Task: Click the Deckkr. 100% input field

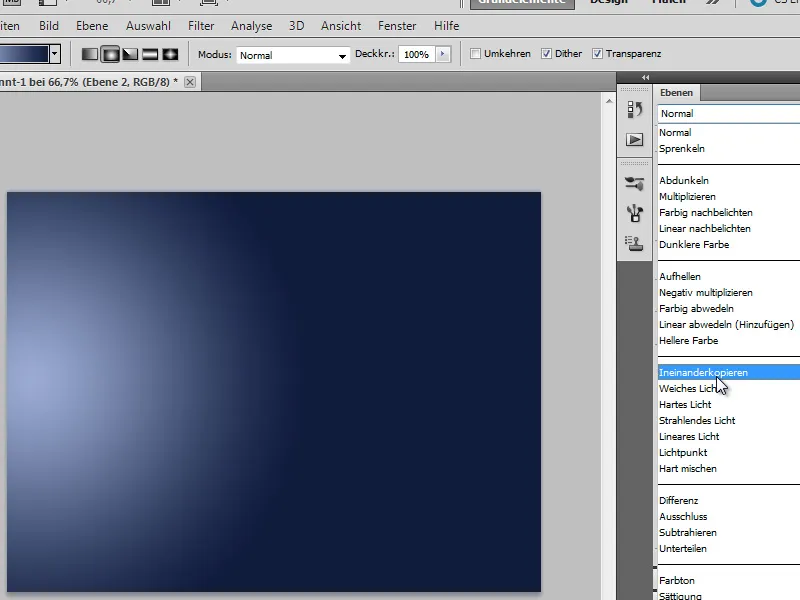Action: tap(417, 55)
